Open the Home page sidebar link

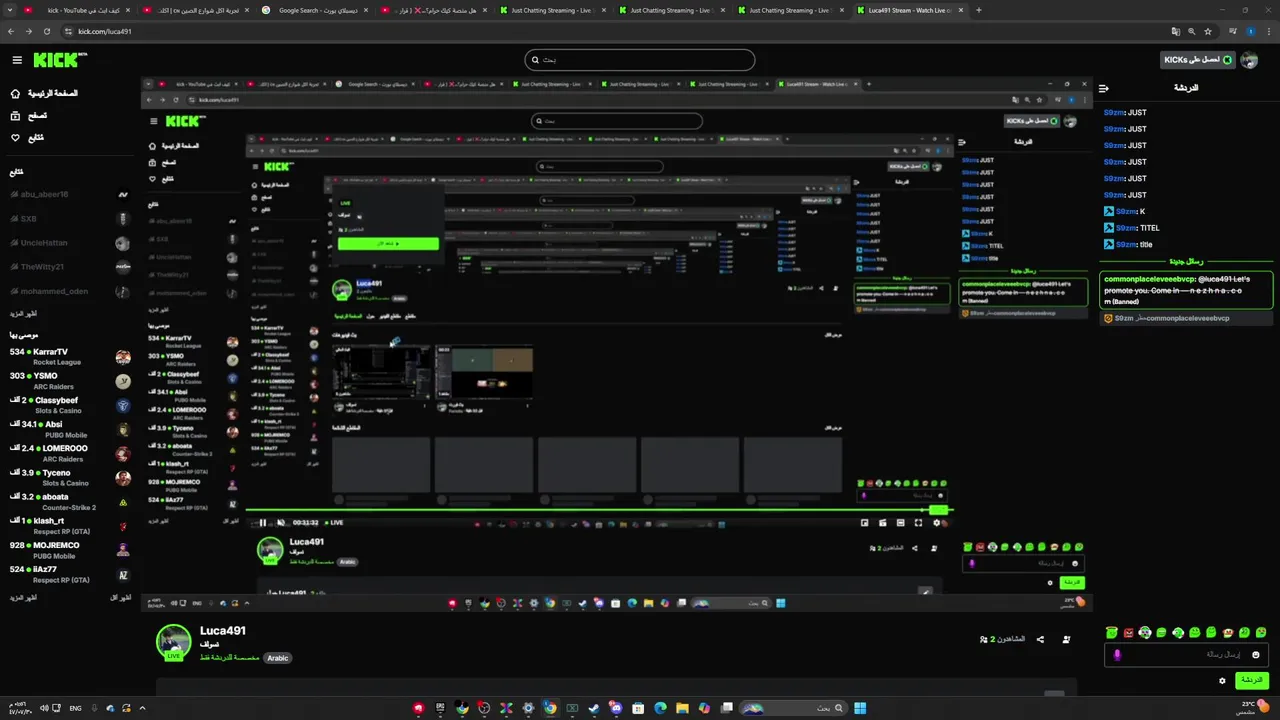pos(44,93)
